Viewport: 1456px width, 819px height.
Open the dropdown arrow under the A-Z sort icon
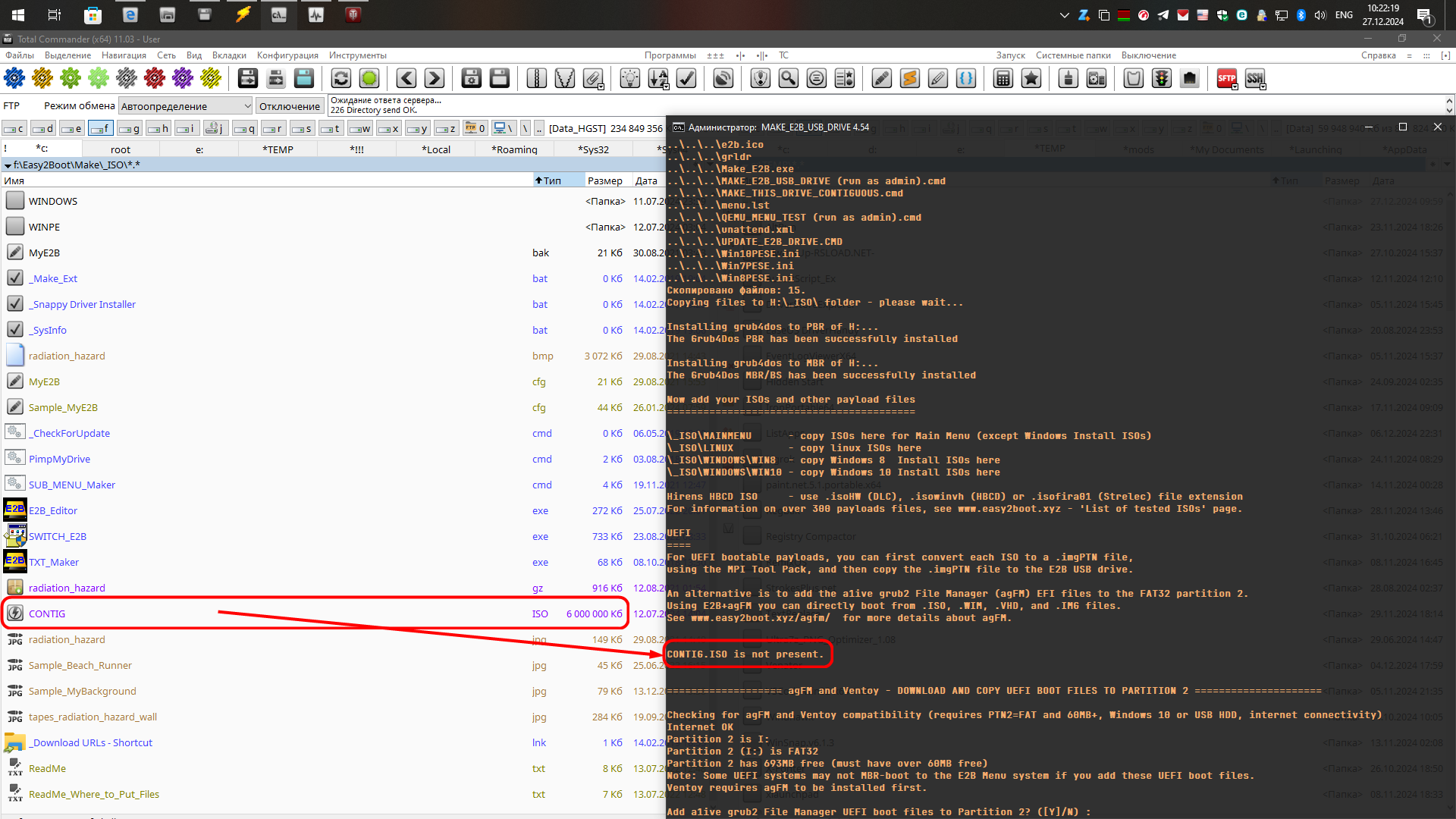pyautogui.click(x=667, y=87)
